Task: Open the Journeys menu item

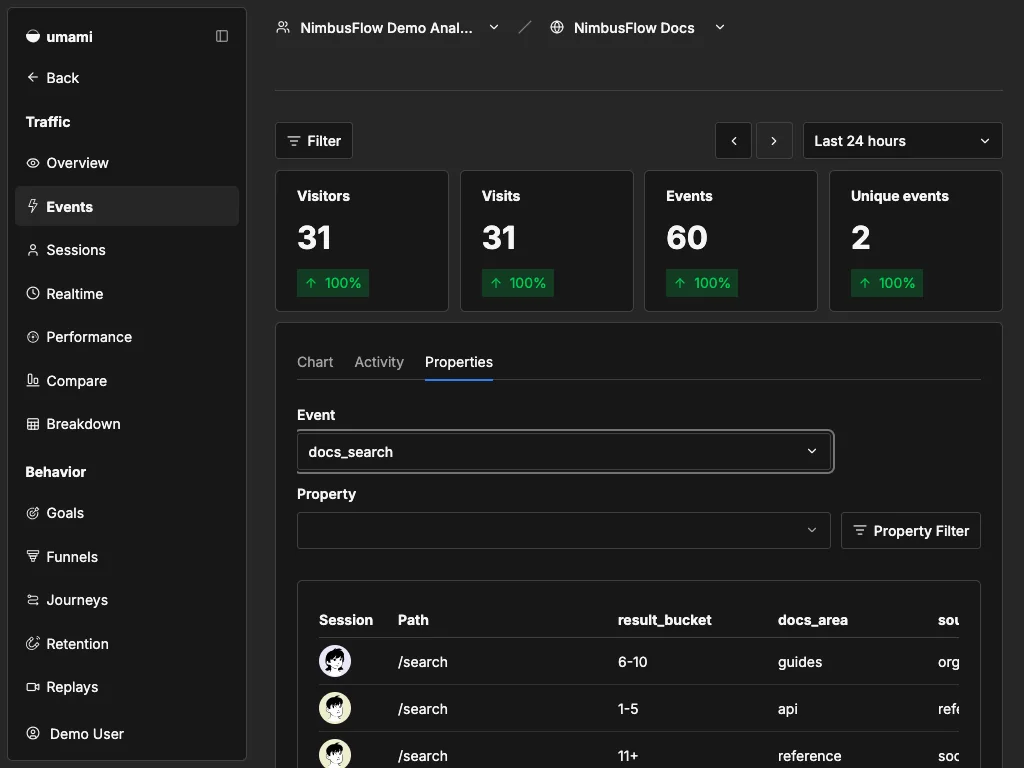Action: [127, 600]
